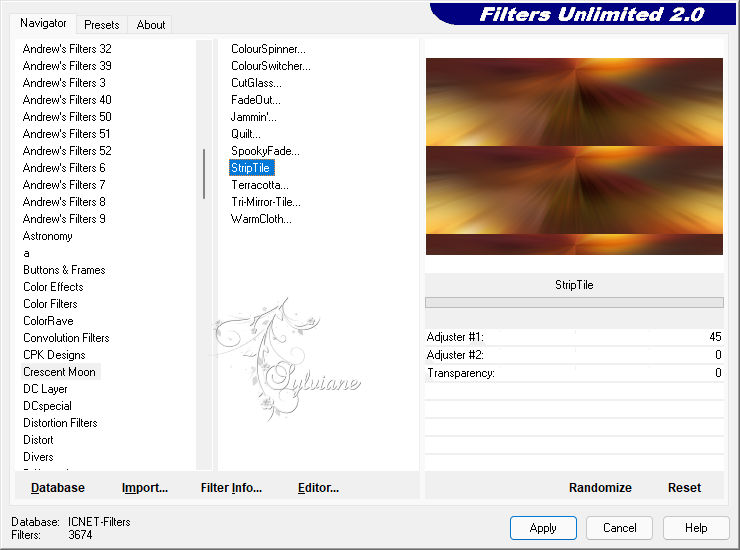This screenshot has width=740, height=550.
Task: Click the Apply button
Action: click(x=543, y=528)
